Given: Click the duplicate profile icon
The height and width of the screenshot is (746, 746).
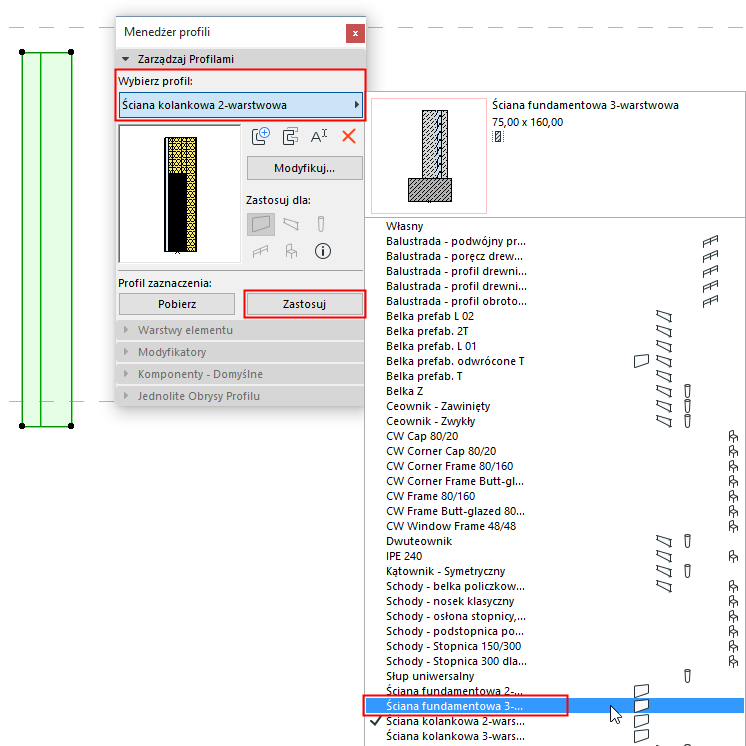Looking at the screenshot, I should pos(290,137).
